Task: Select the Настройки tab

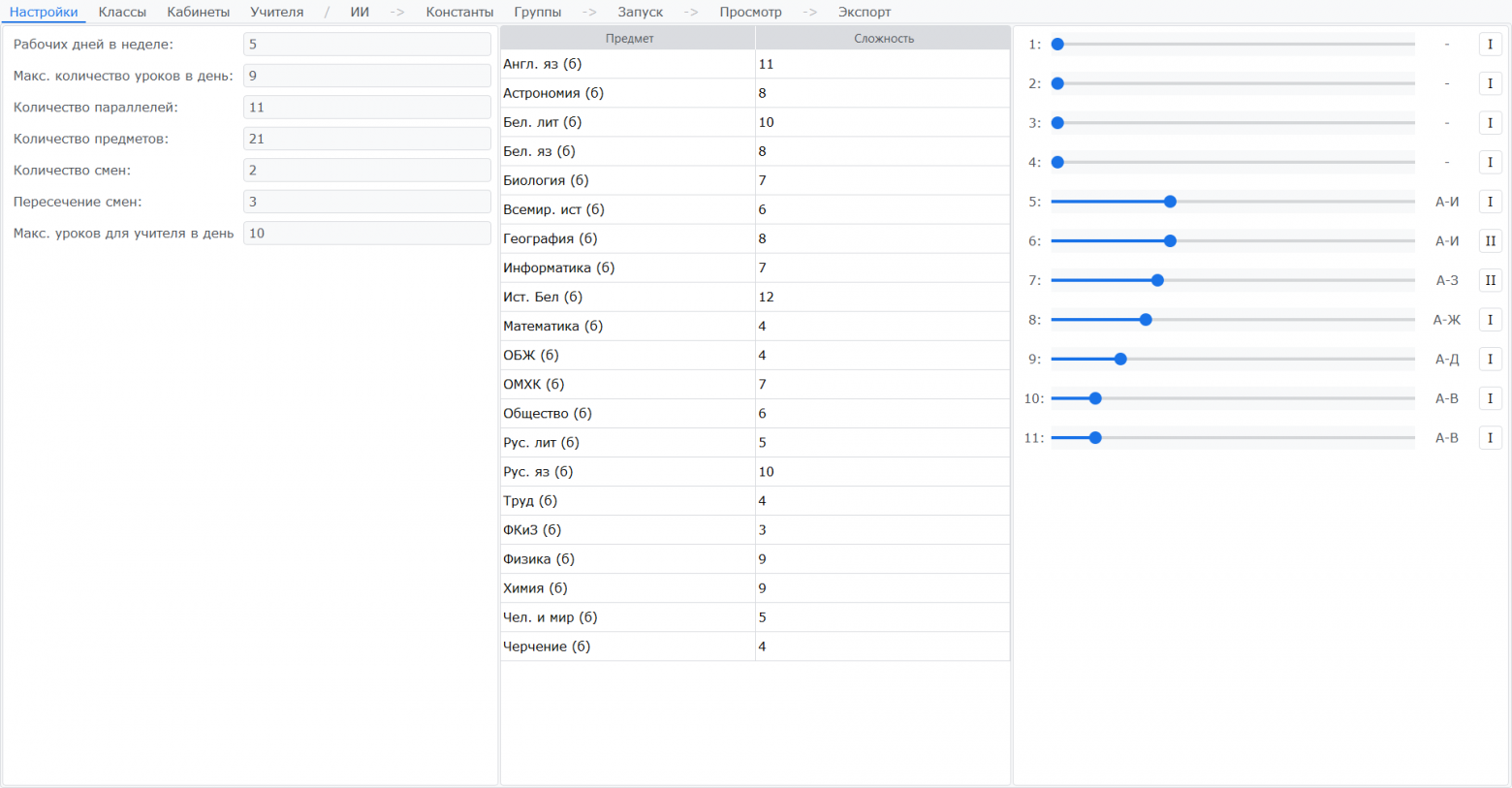Action: click(x=44, y=12)
